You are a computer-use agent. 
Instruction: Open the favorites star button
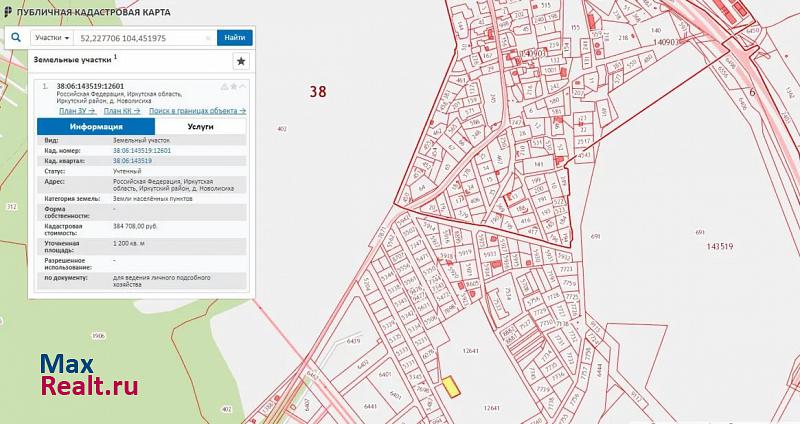point(240,61)
